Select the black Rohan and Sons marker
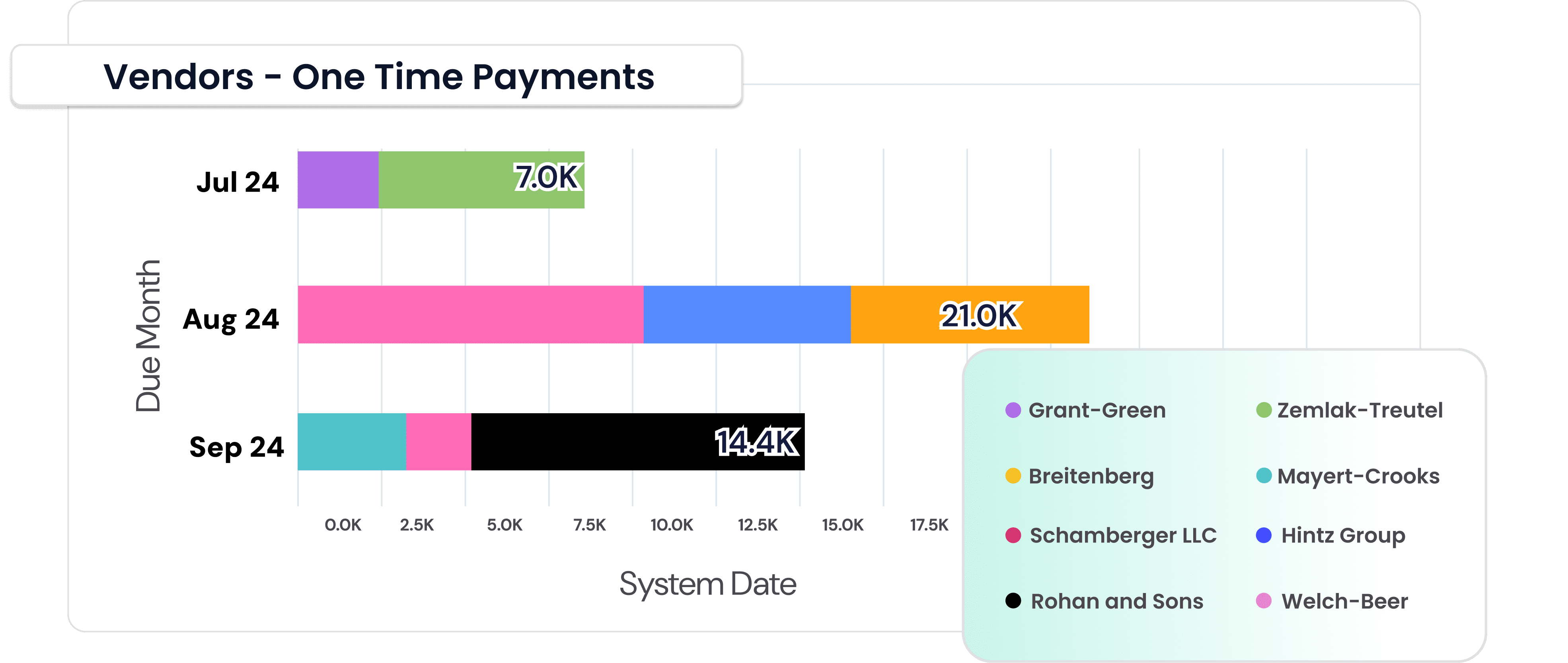This screenshot has width=1568, height=663. click(x=1013, y=601)
